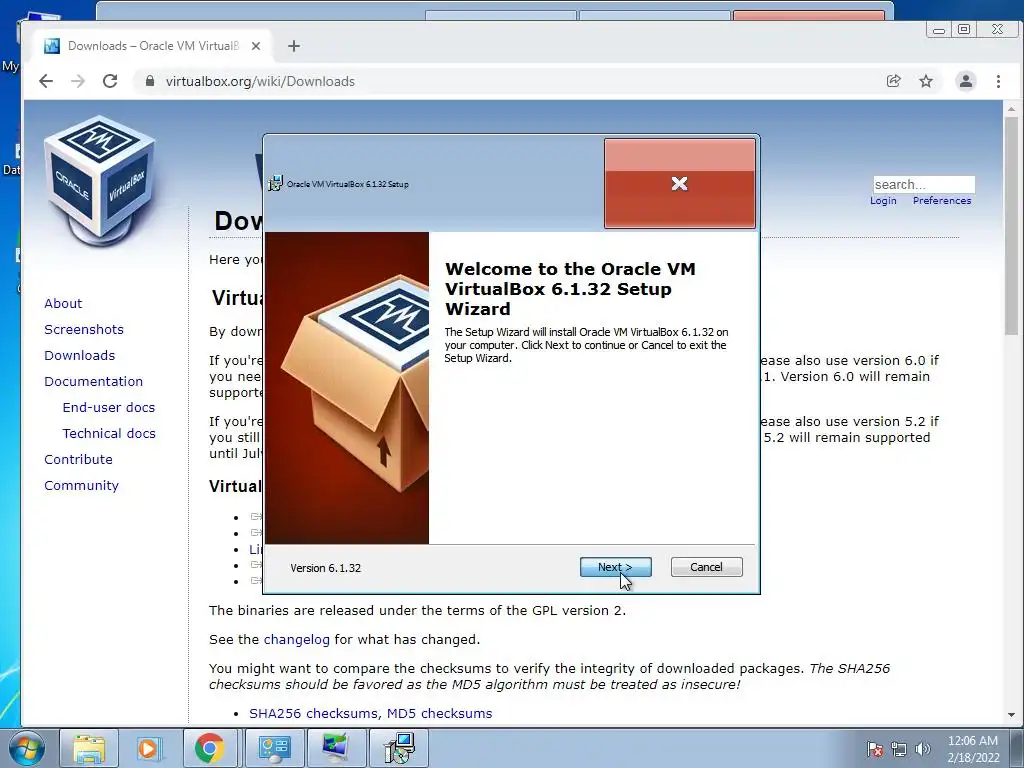Image resolution: width=1024 pixels, height=768 pixels.
Task: Switch to the VirtualBox installer taskbar icon
Action: coord(399,748)
